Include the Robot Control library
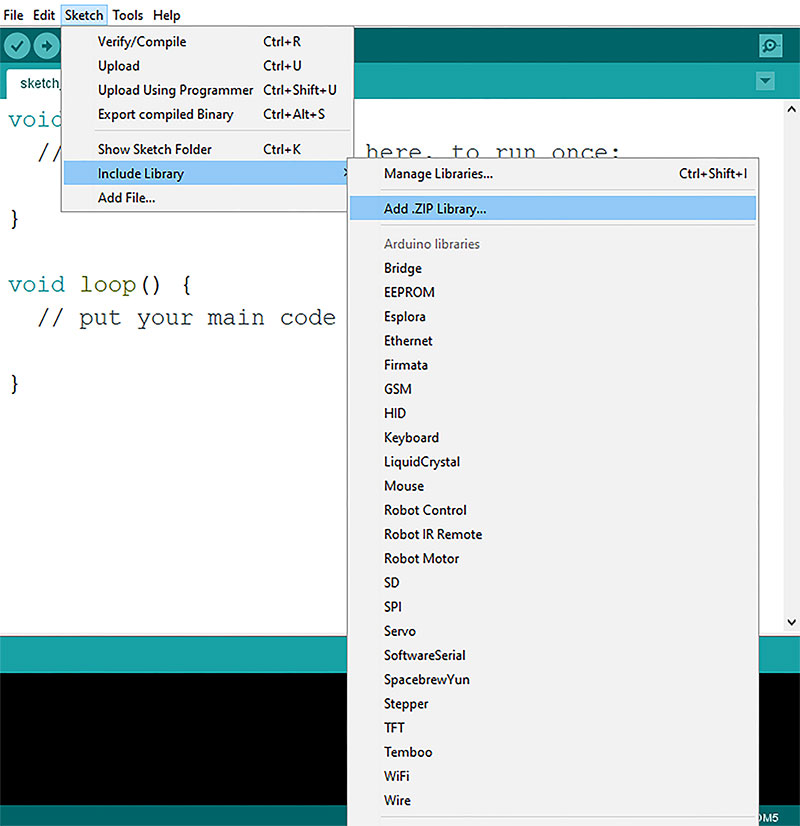 click(x=553, y=510)
